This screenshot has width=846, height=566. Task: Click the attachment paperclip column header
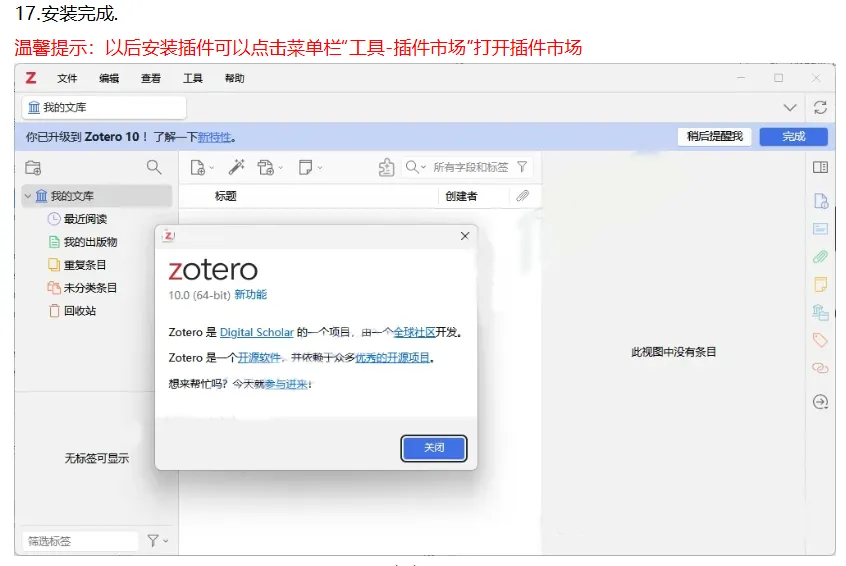pos(522,196)
